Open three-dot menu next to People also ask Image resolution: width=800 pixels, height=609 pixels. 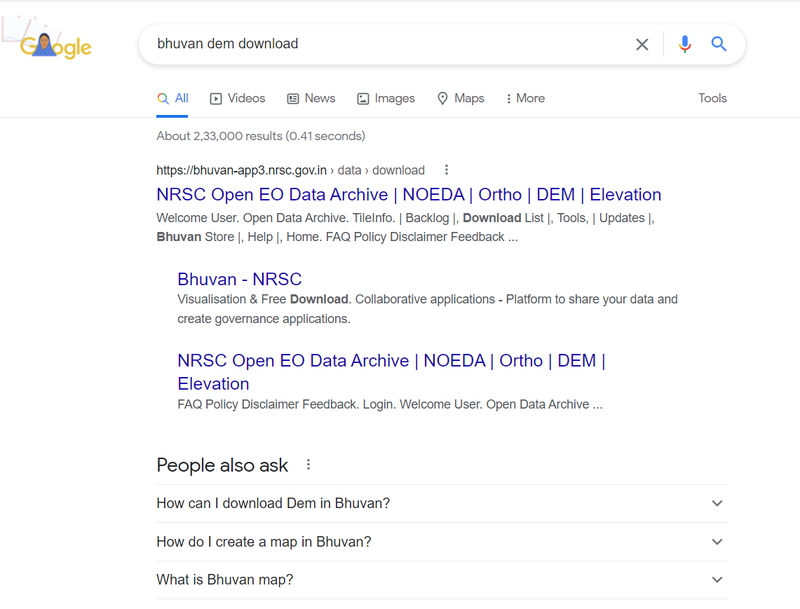(308, 465)
